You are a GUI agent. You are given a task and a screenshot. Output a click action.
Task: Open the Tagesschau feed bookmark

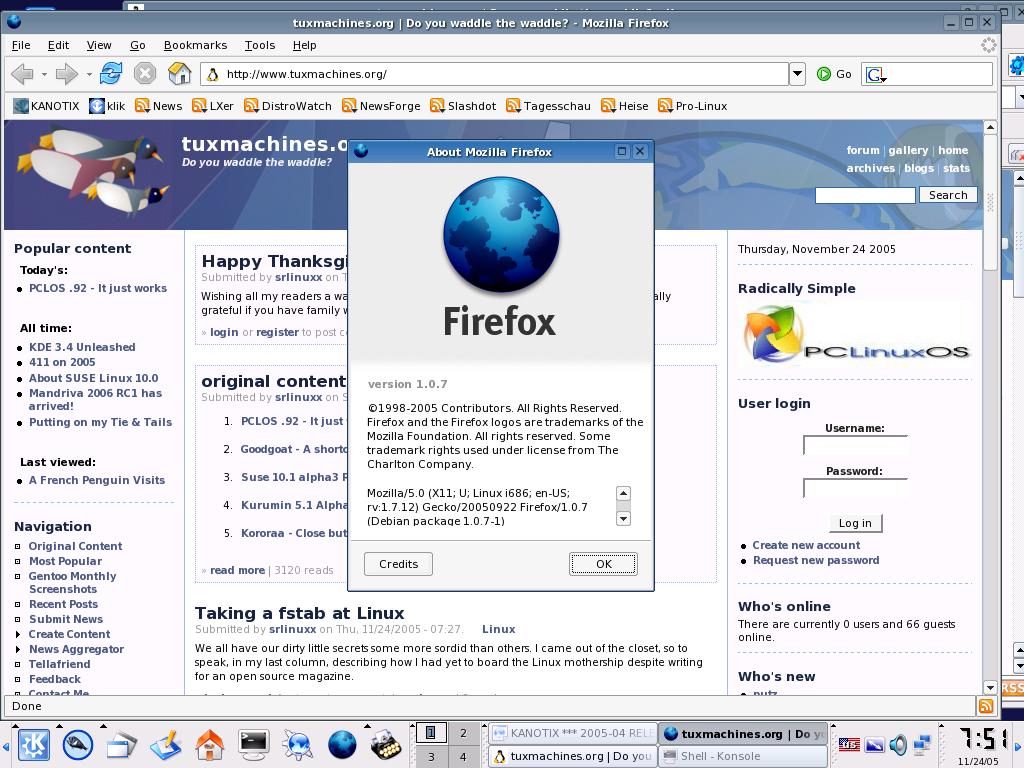(x=549, y=106)
